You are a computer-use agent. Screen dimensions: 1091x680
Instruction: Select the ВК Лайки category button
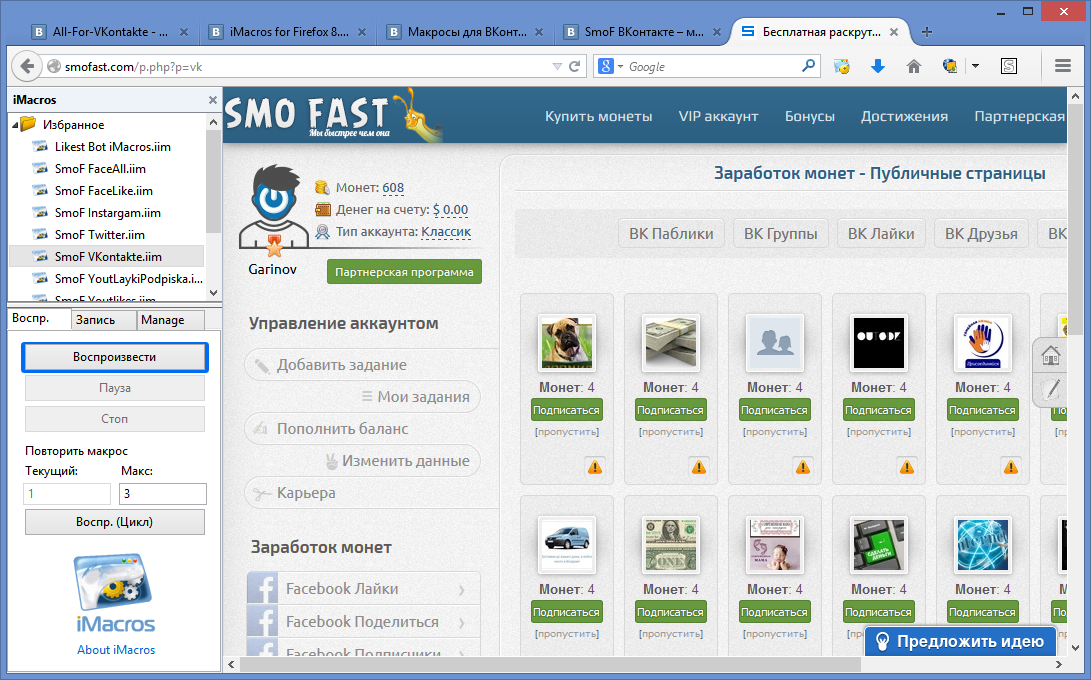click(x=881, y=234)
